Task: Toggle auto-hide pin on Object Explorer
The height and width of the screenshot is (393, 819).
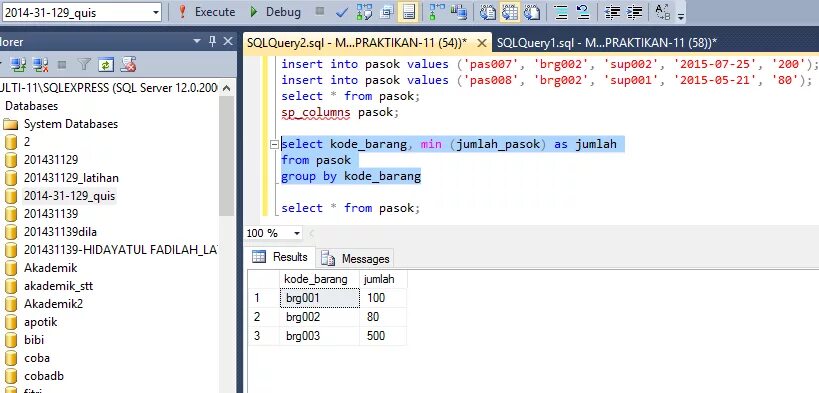Action: click(x=212, y=41)
